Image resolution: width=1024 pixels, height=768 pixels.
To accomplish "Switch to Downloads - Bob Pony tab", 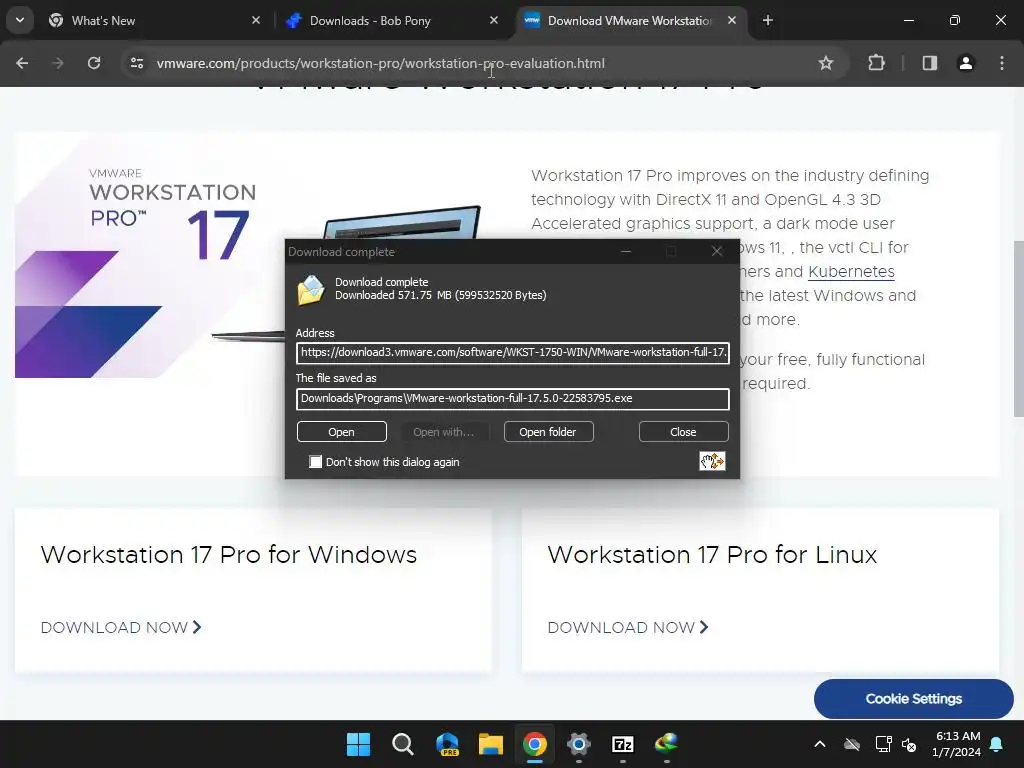I will 392,20.
